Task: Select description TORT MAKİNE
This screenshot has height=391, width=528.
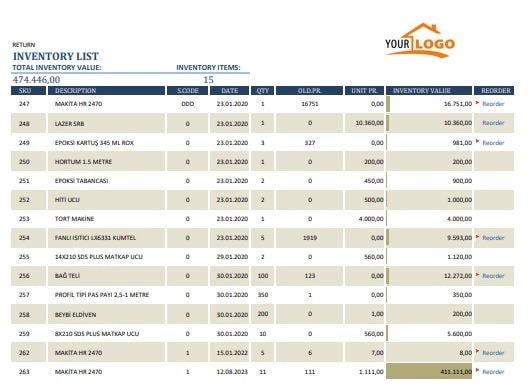Action: [x=74, y=219]
